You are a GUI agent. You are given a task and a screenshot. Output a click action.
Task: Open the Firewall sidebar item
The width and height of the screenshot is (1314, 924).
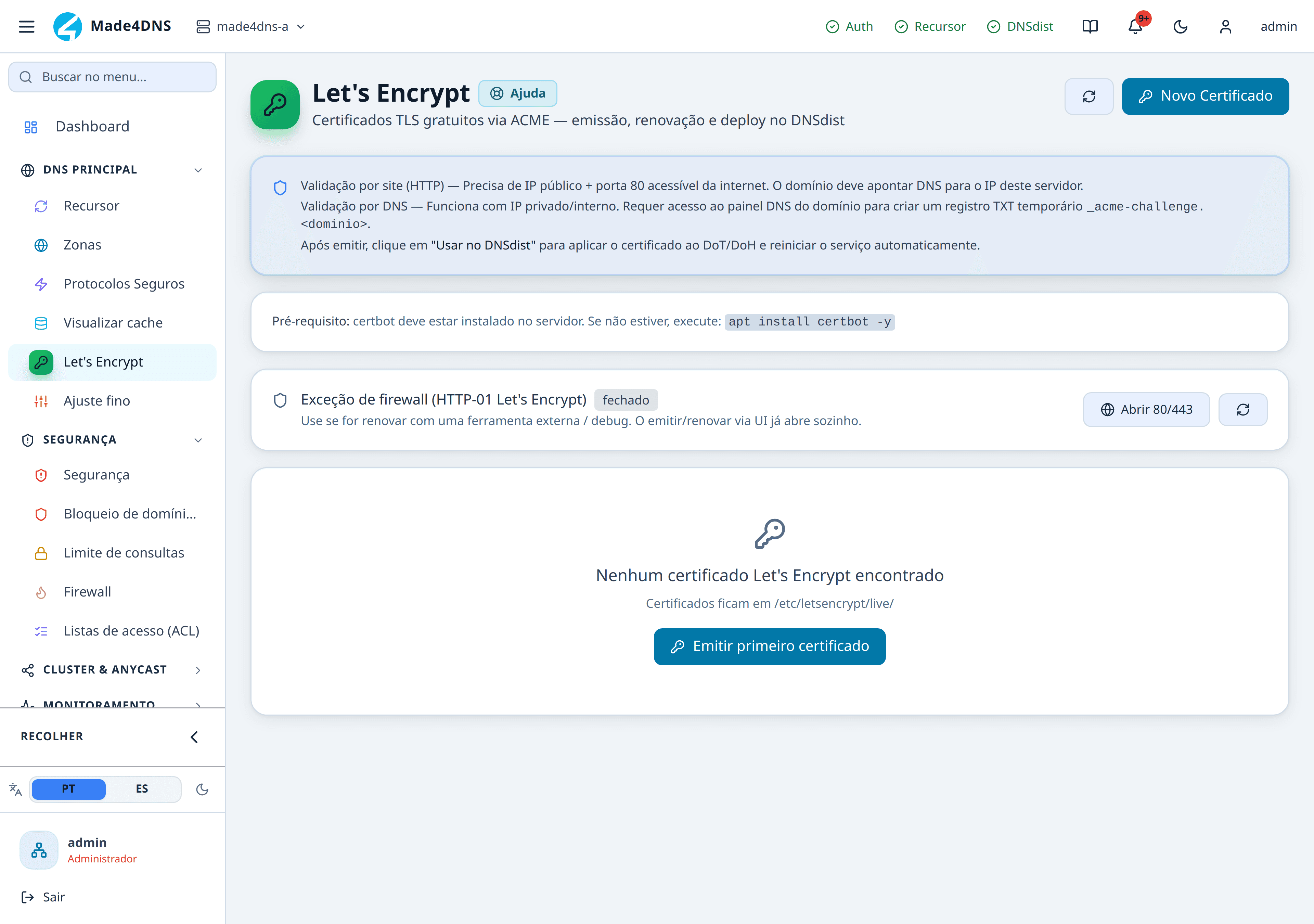[x=112, y=592]
